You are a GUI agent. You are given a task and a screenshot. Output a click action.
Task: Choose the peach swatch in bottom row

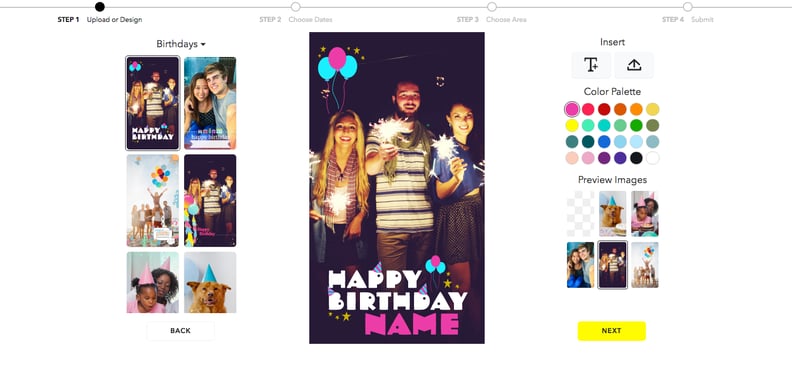[572, 158]
